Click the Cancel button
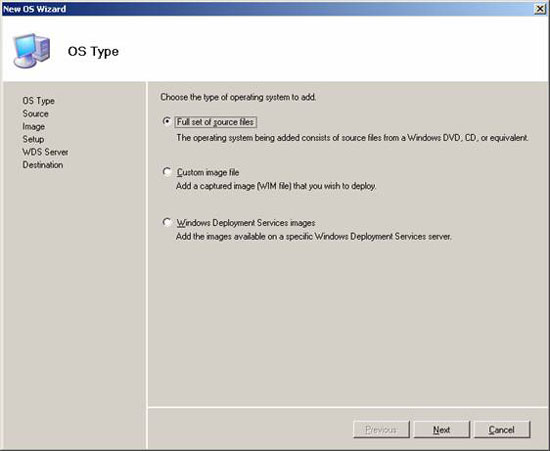 tap(502, 430)
